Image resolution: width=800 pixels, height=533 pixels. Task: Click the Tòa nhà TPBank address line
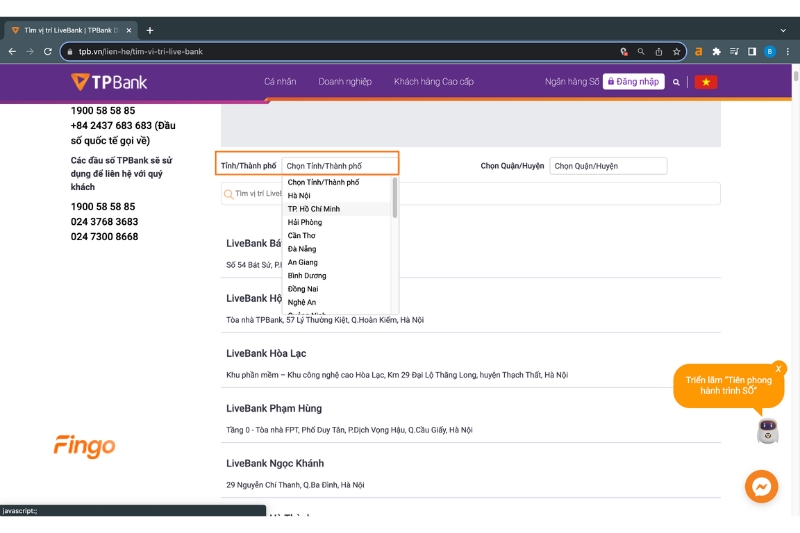point(325,320)
